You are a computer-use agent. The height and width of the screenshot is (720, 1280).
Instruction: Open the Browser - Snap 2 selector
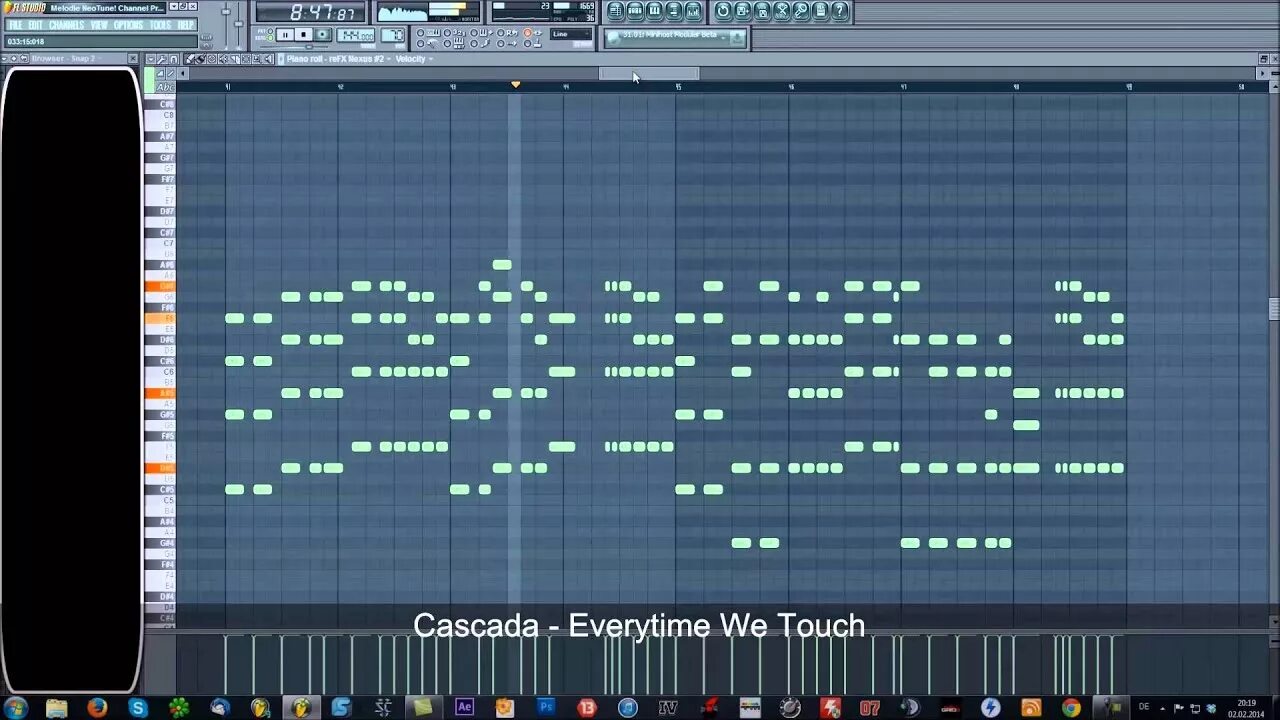pos(66,58)
